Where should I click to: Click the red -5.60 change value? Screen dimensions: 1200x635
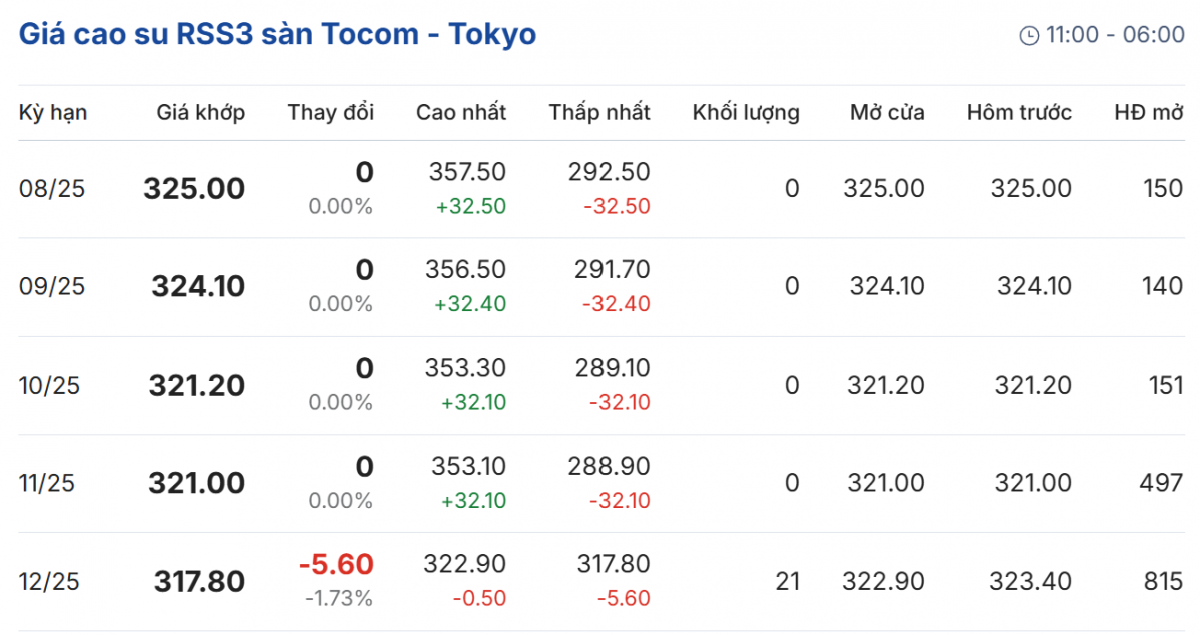point(336,565)
